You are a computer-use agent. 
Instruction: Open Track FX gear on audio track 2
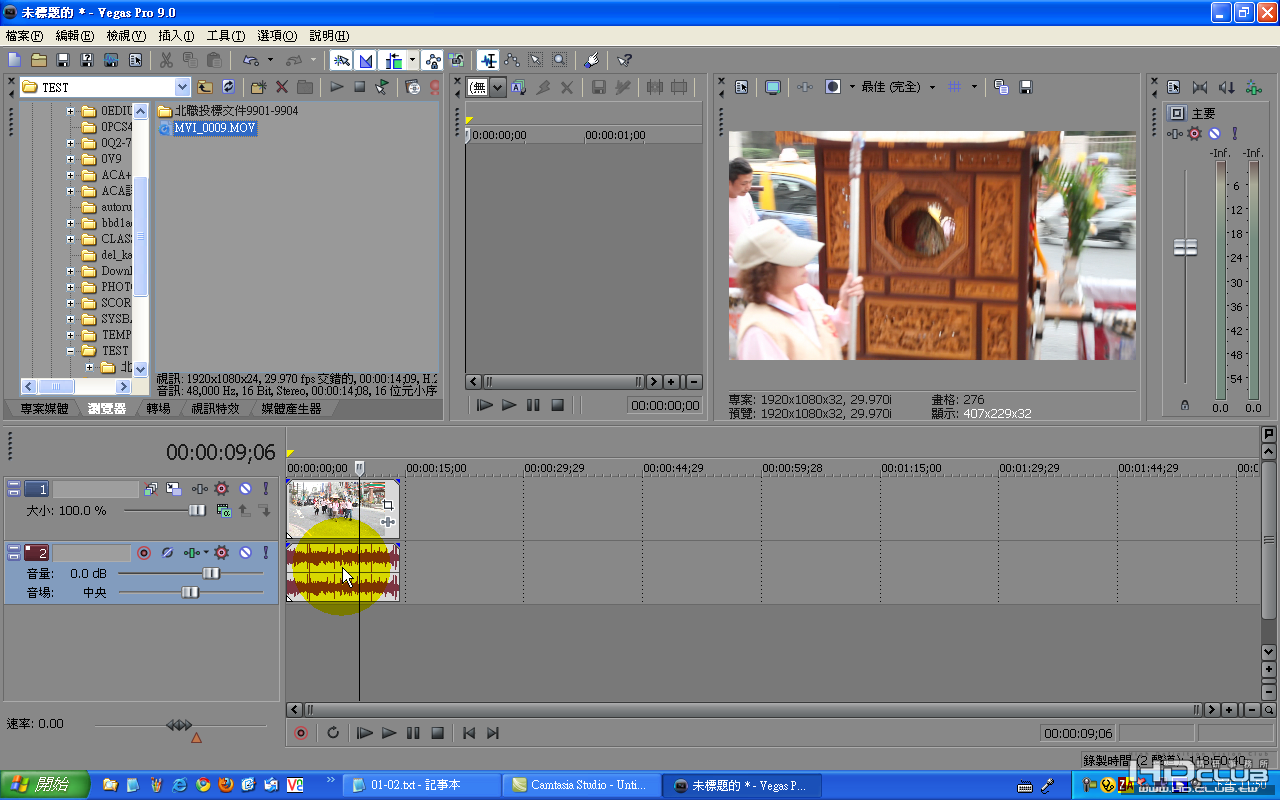point(221,552)
